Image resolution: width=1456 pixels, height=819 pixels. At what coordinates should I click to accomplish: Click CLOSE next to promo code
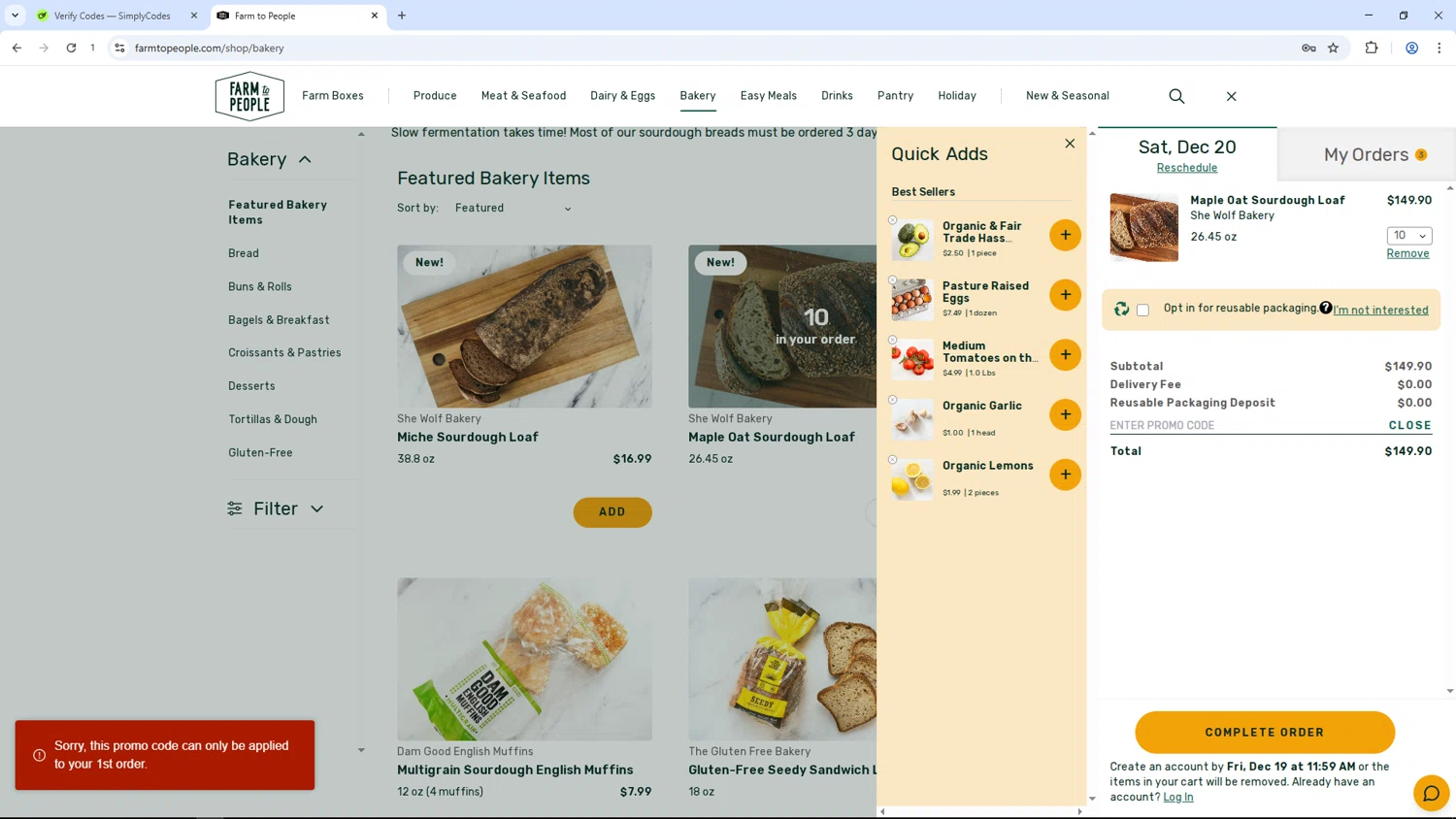click(1409, 425)
